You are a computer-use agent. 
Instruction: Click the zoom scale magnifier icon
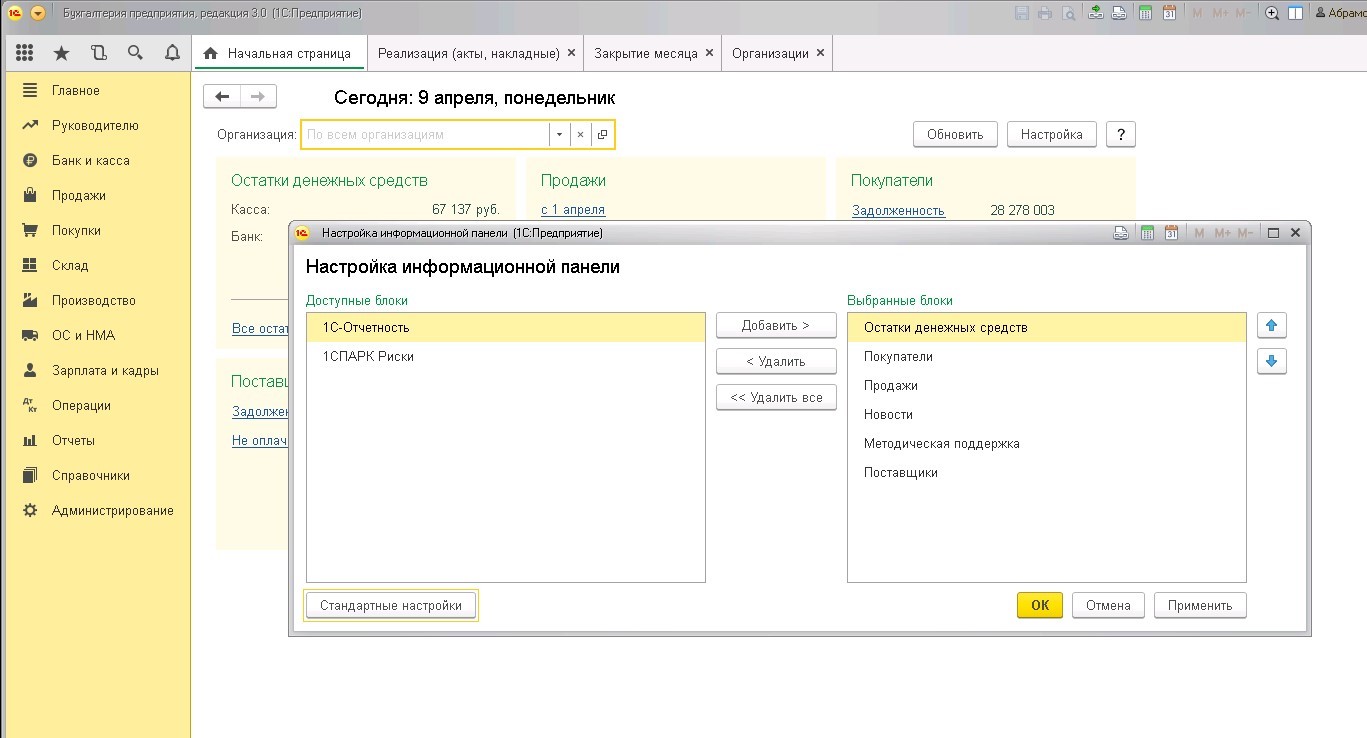pos(1272,13)
